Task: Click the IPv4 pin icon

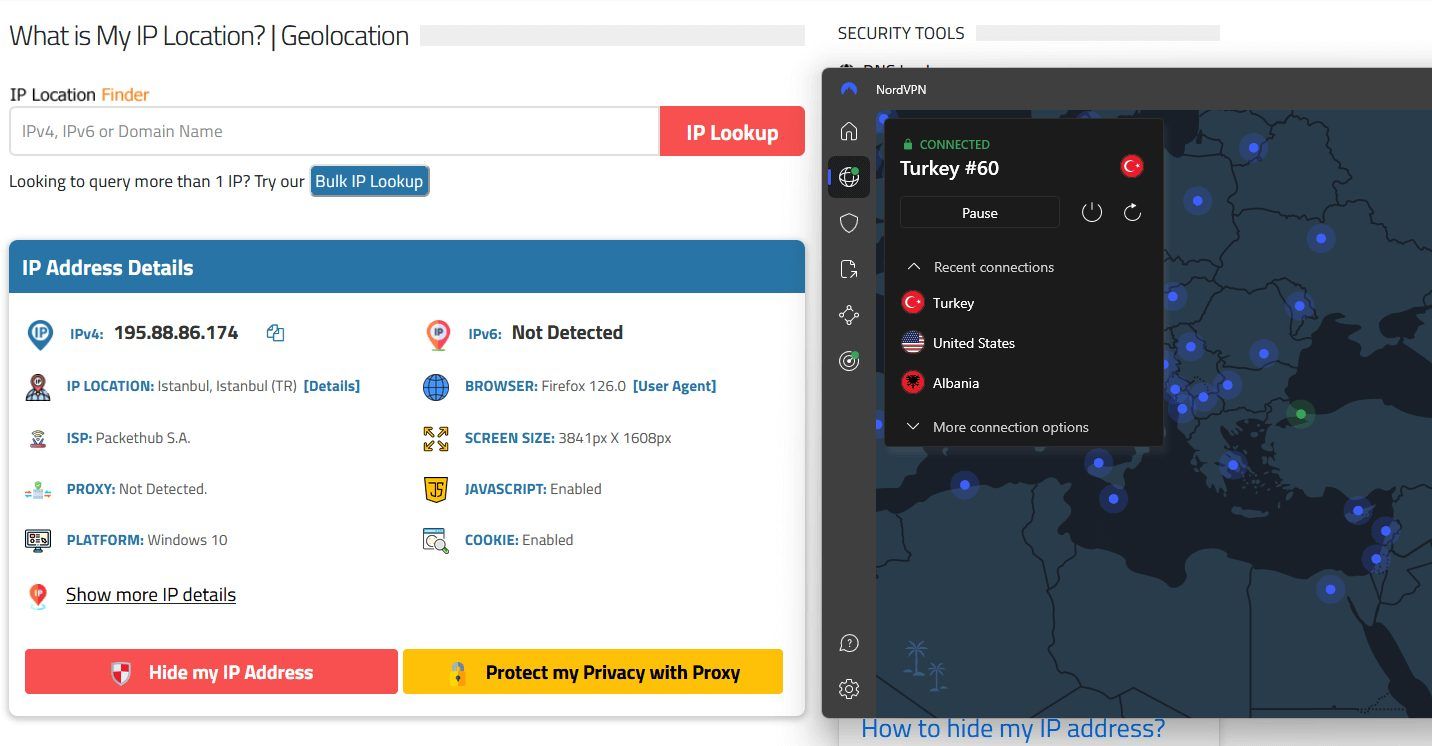Action: pos(39,335)
